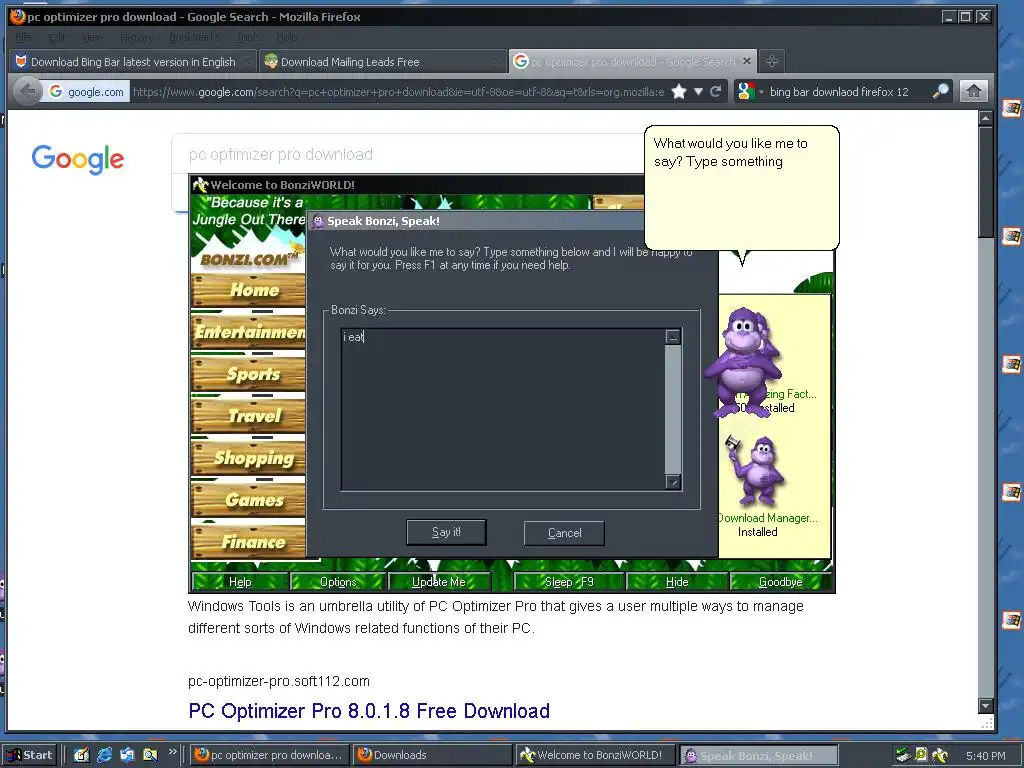Viewport: 1024px width, 768px height.
Task: Open Shopping in the BonziWORLD sidebar
Action: coord(248,458)
